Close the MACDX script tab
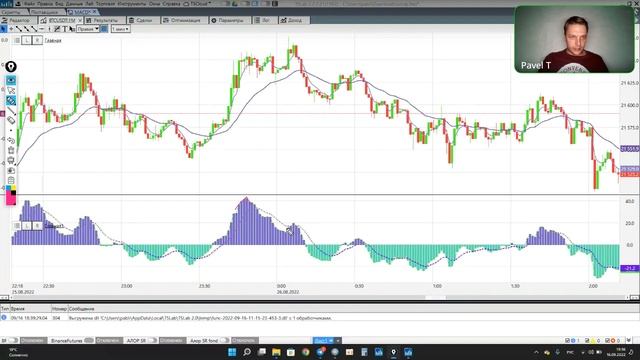Image resolution: width=640 pixels, height=360 pixels. (x=95, y=12)
